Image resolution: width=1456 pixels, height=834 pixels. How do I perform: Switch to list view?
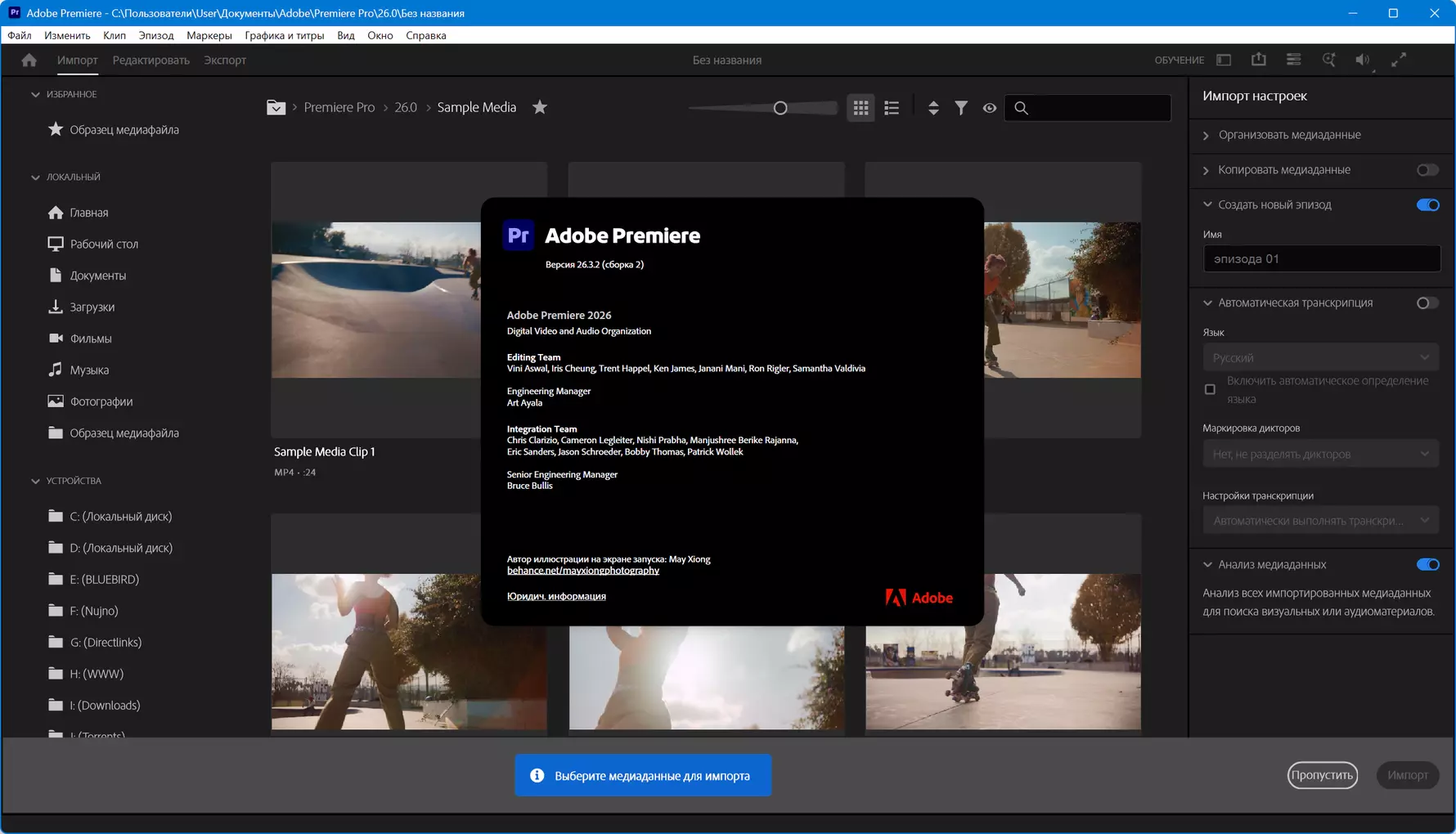click(x=892, y=108)
